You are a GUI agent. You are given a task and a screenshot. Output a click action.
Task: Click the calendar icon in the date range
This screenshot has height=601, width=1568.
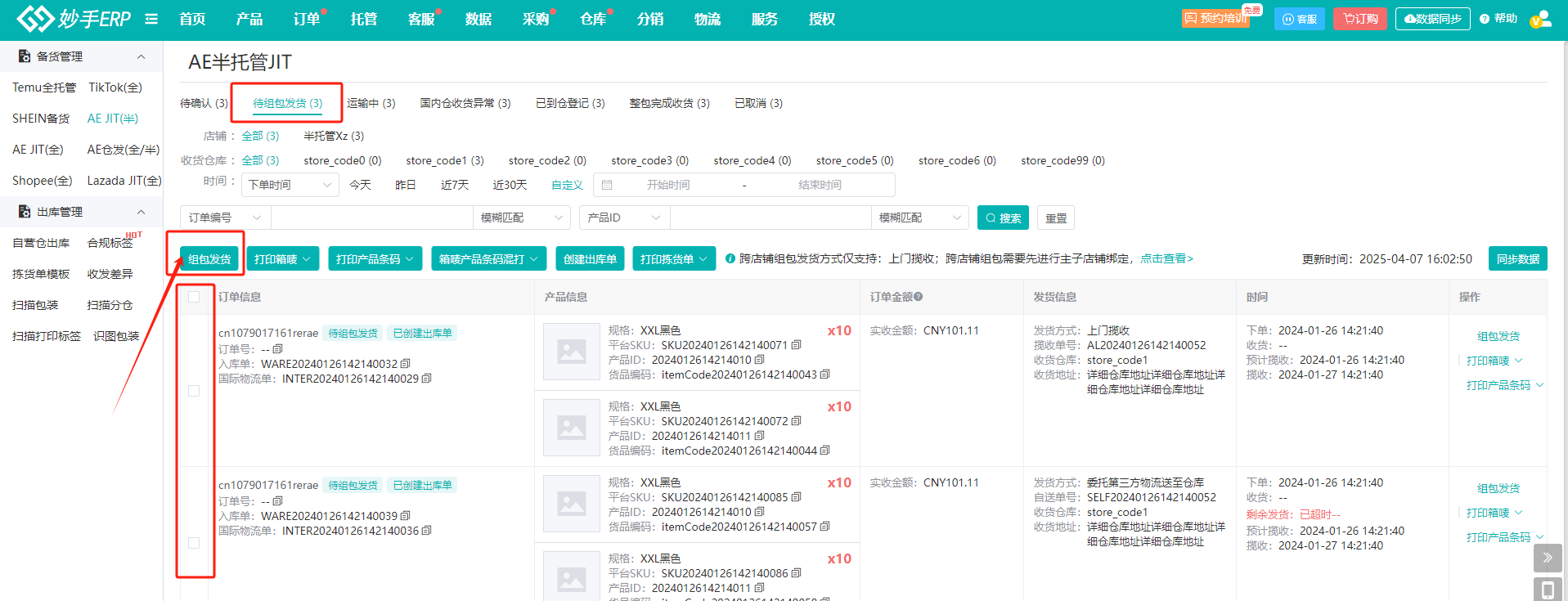click(607, 185)
